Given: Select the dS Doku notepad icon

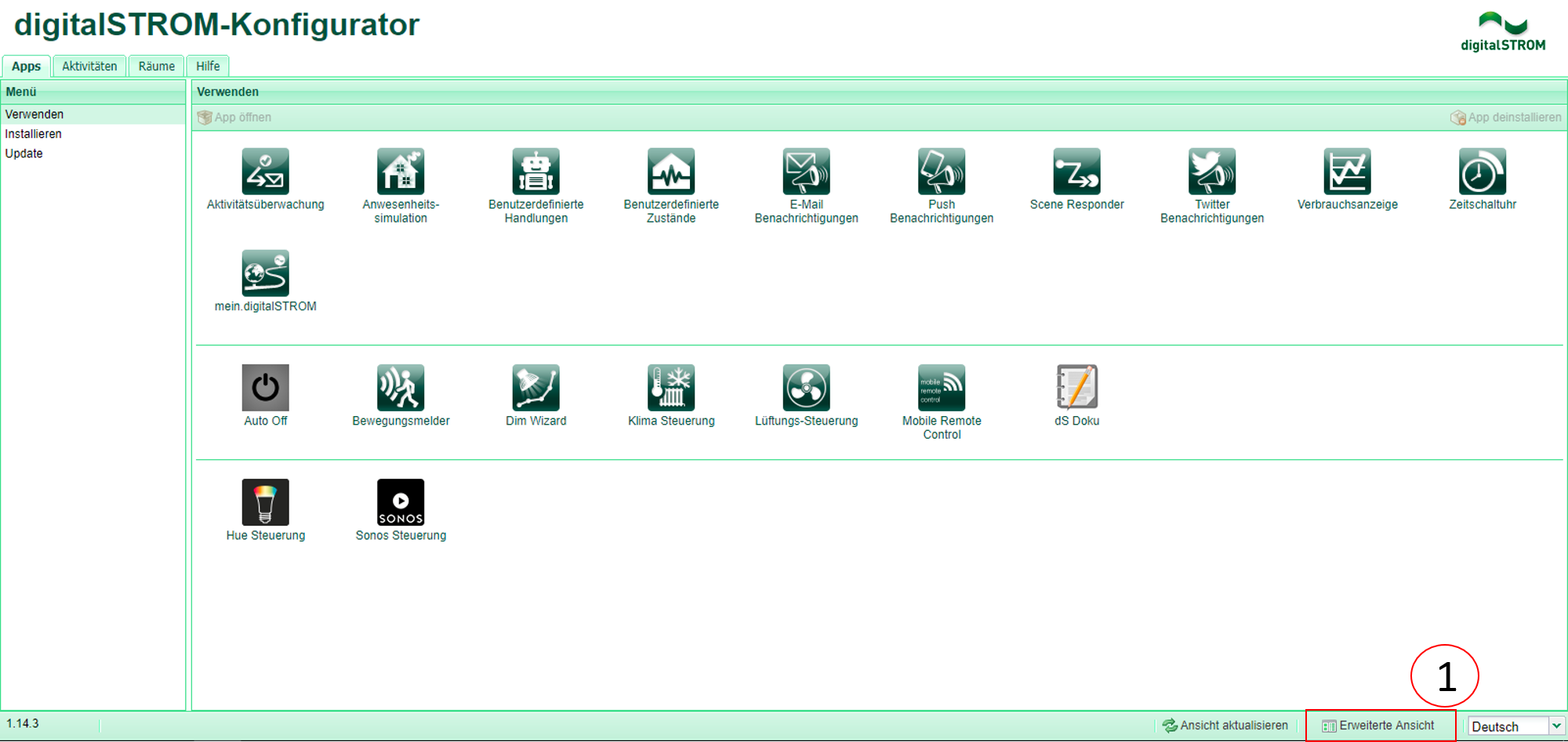Looking at the screenshot, I should [1076, 387].
